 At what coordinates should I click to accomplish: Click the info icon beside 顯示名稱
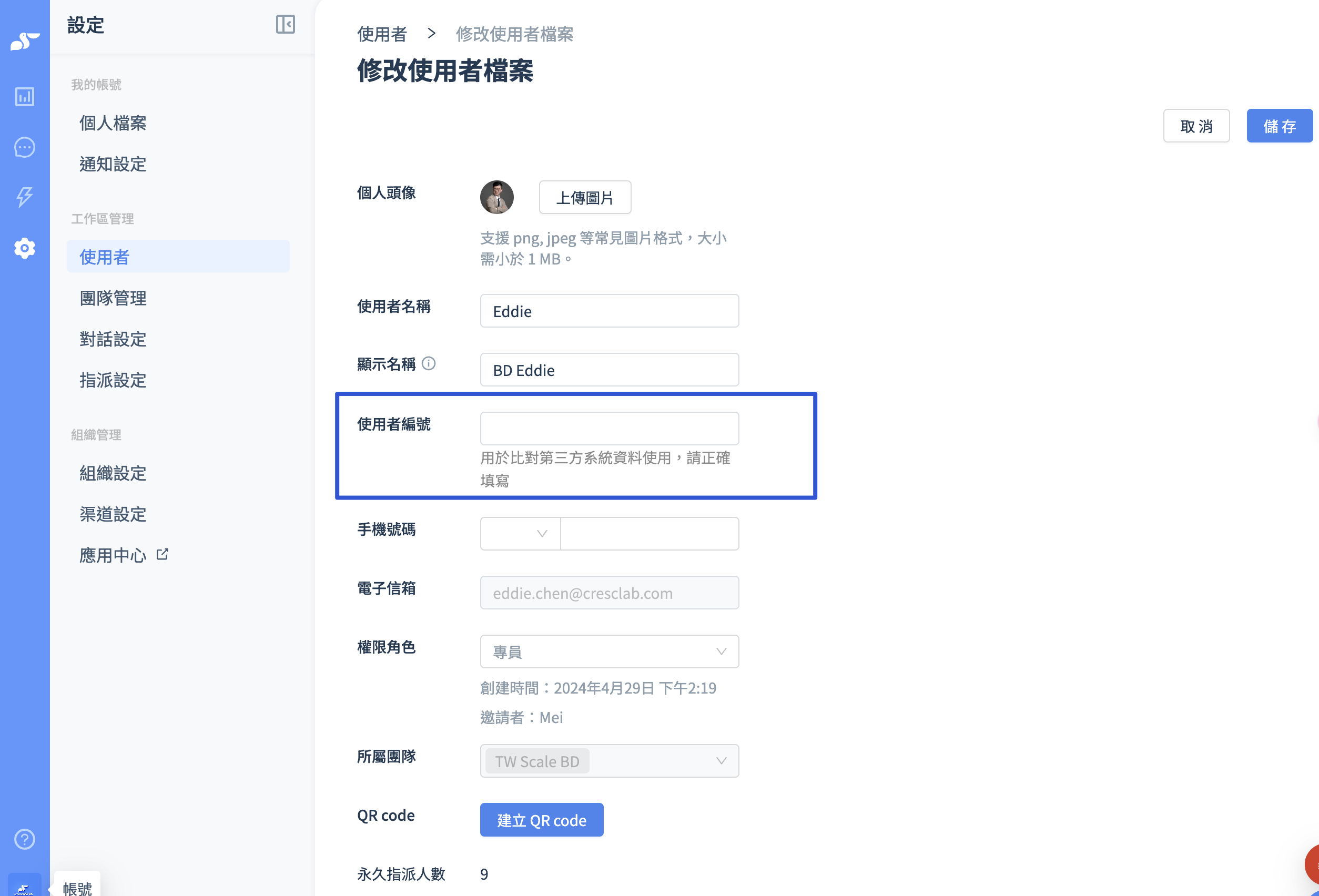[429, 363]
